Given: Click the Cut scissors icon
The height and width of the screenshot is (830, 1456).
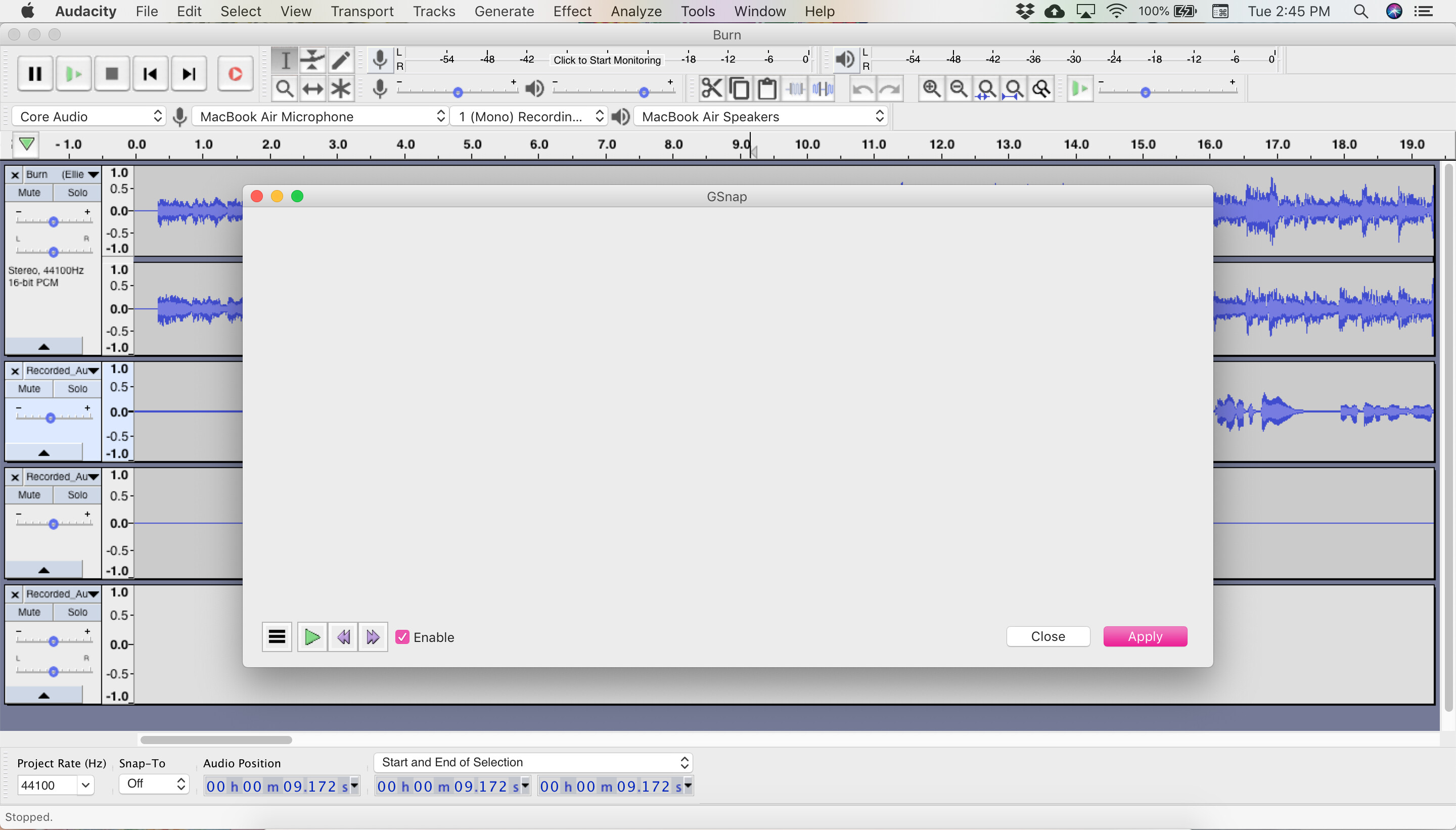Looking at the screenshot, I should pyautogui.click(x=711, y=88).
